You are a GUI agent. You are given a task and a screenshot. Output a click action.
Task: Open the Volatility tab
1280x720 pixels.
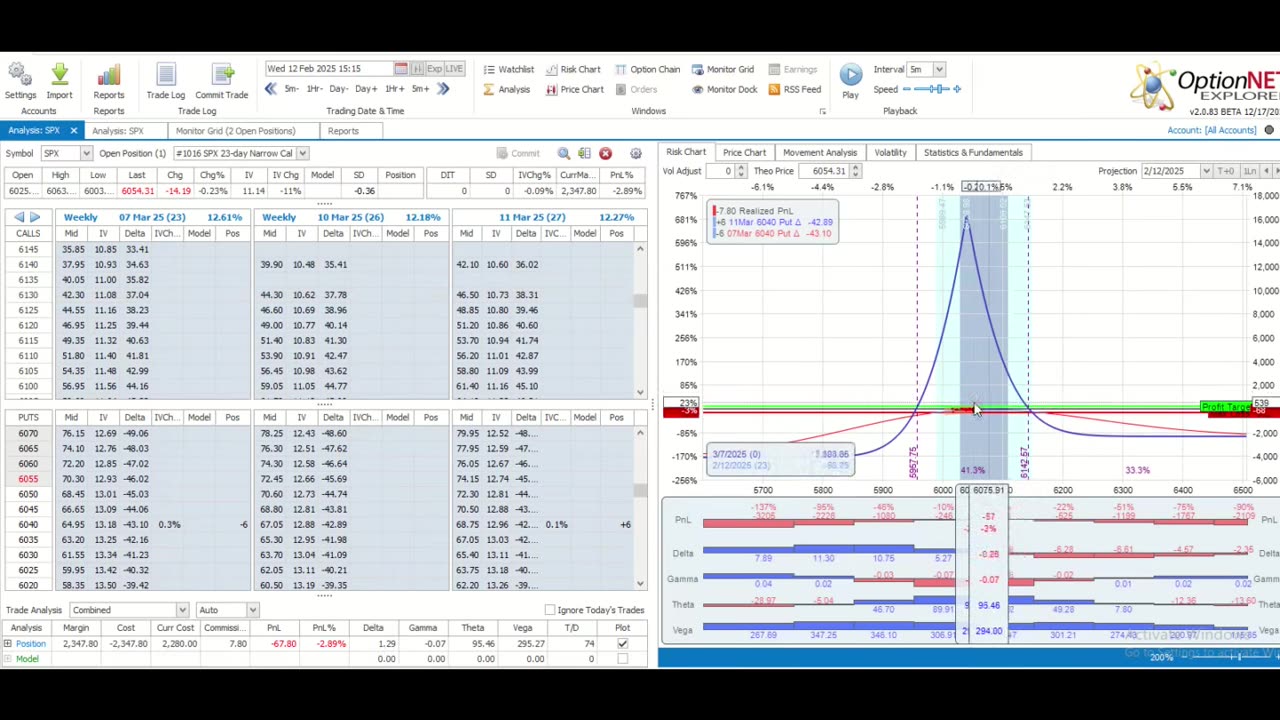890,153
